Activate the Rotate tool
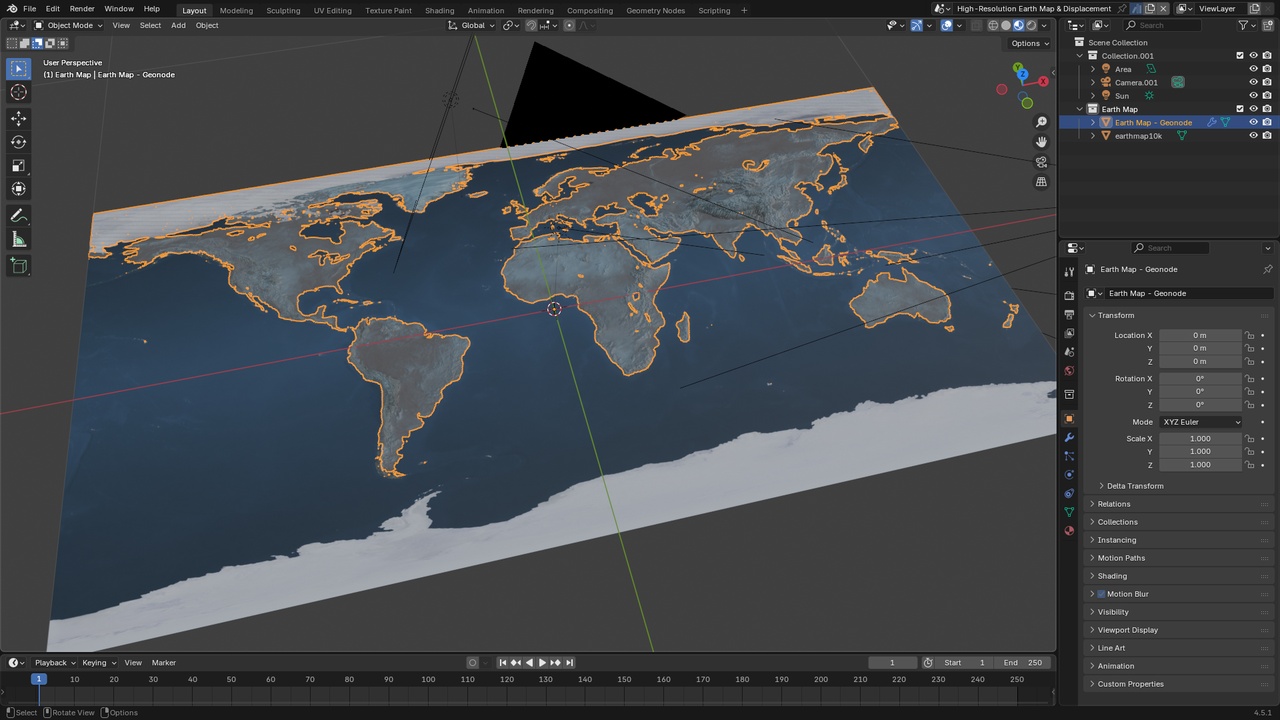Image resolution: width=1280 pixels, height=720 pixels. click(x=18, y=142)
